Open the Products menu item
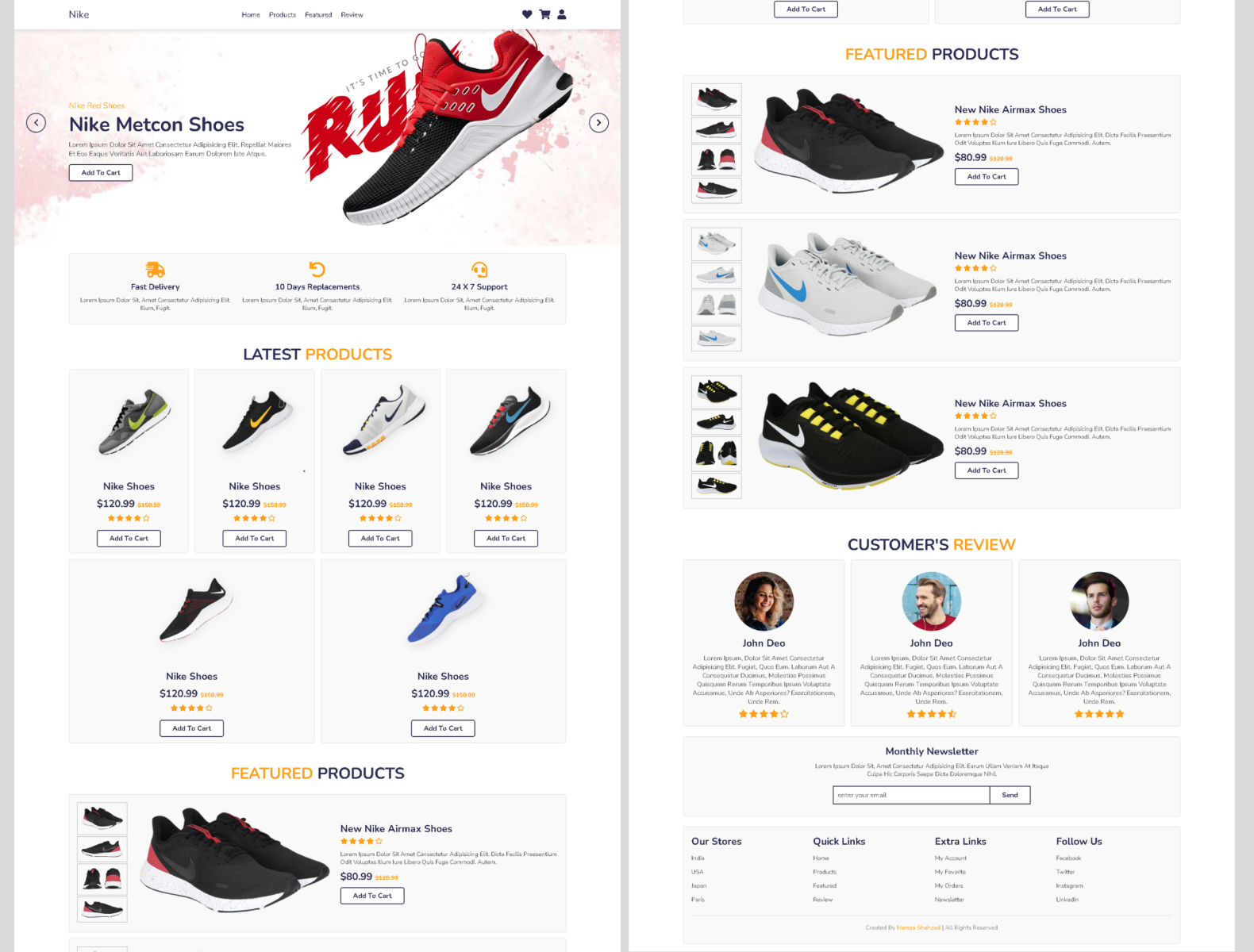 [283, 15]
